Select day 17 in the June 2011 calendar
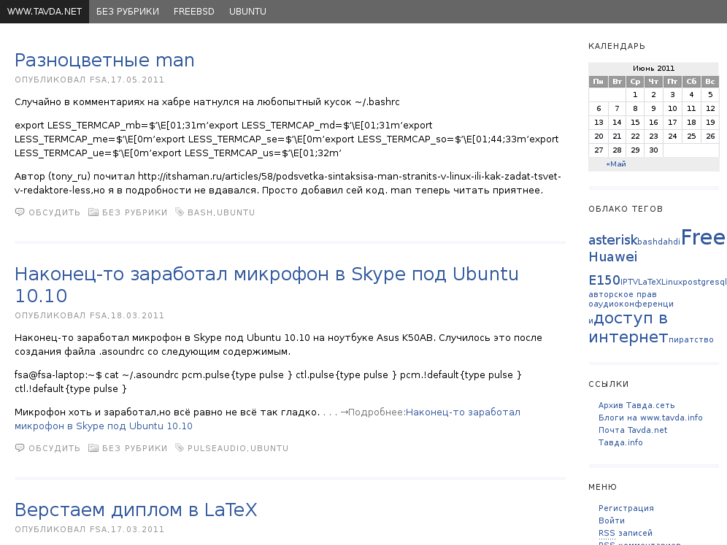Image resolution: width=727 pixels, height=545 pixels. pos(672,122)
